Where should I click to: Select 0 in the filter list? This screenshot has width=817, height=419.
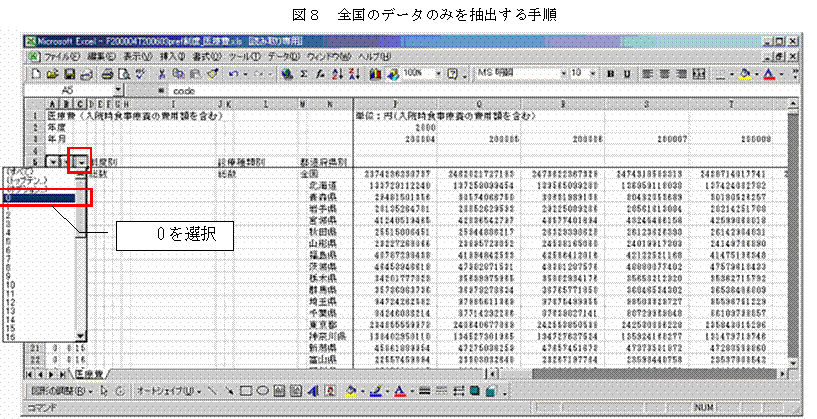point(40,199)
